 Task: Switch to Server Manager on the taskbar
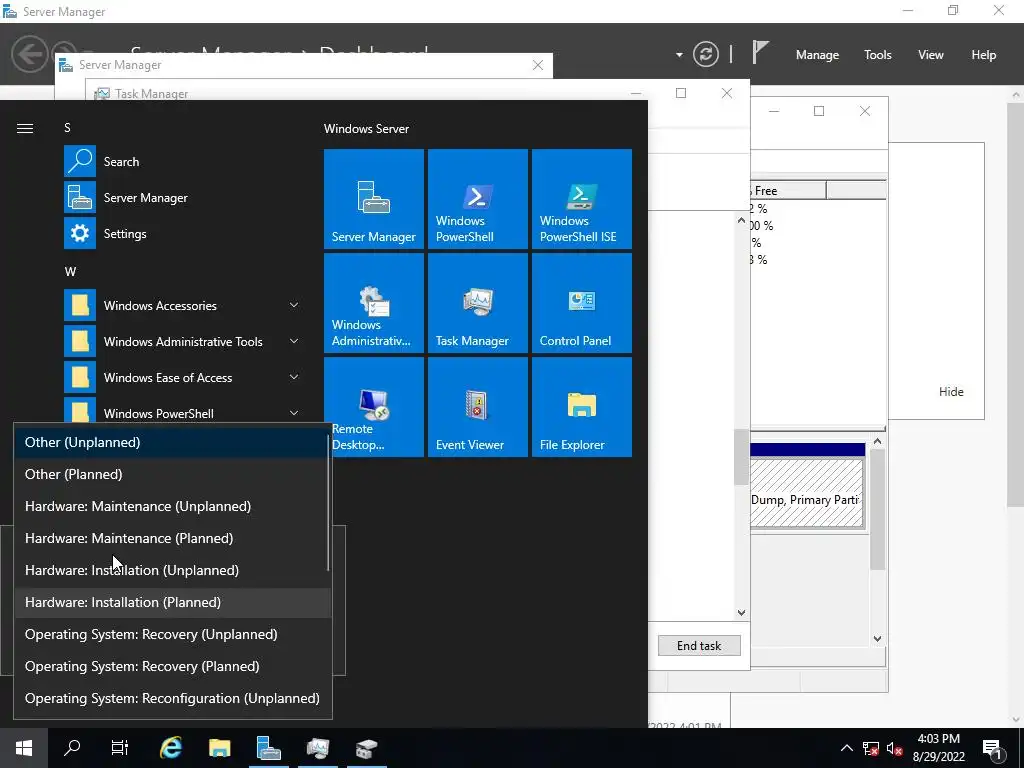pyautogui.click(x=268, y=748)
